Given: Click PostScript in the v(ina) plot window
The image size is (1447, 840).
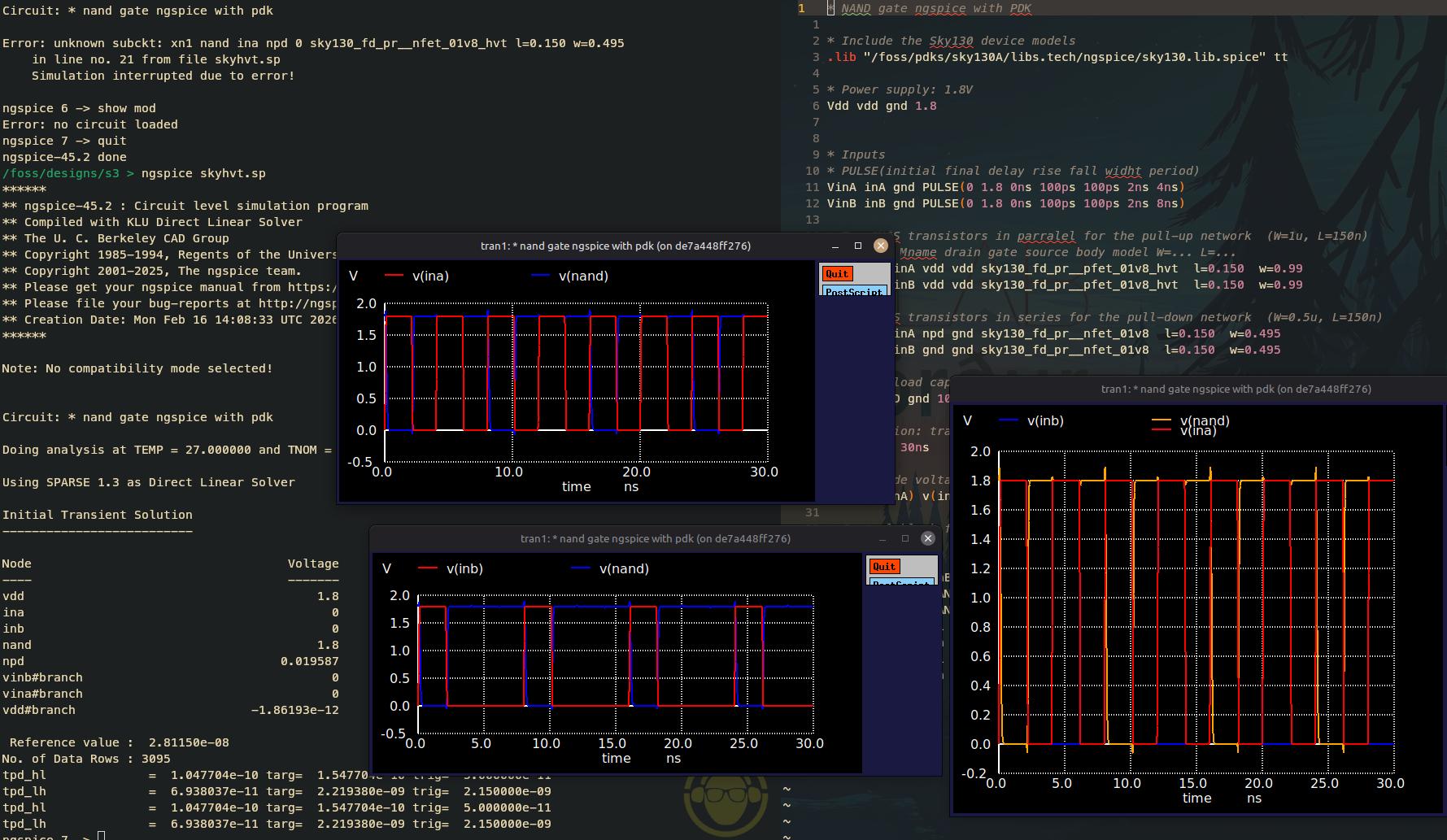Looking at the screenshot, I should click(854, 290).
